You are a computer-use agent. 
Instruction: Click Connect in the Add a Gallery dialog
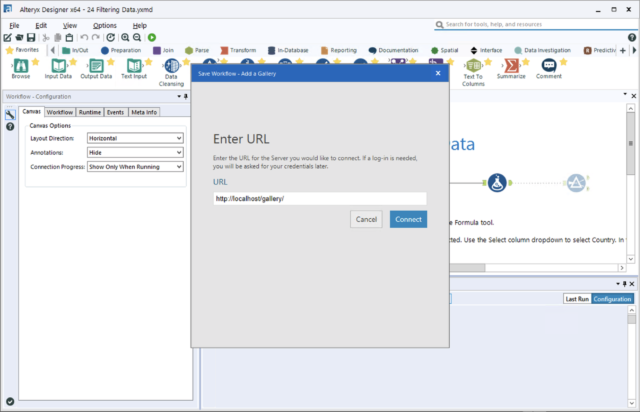(x=408, y=219)
